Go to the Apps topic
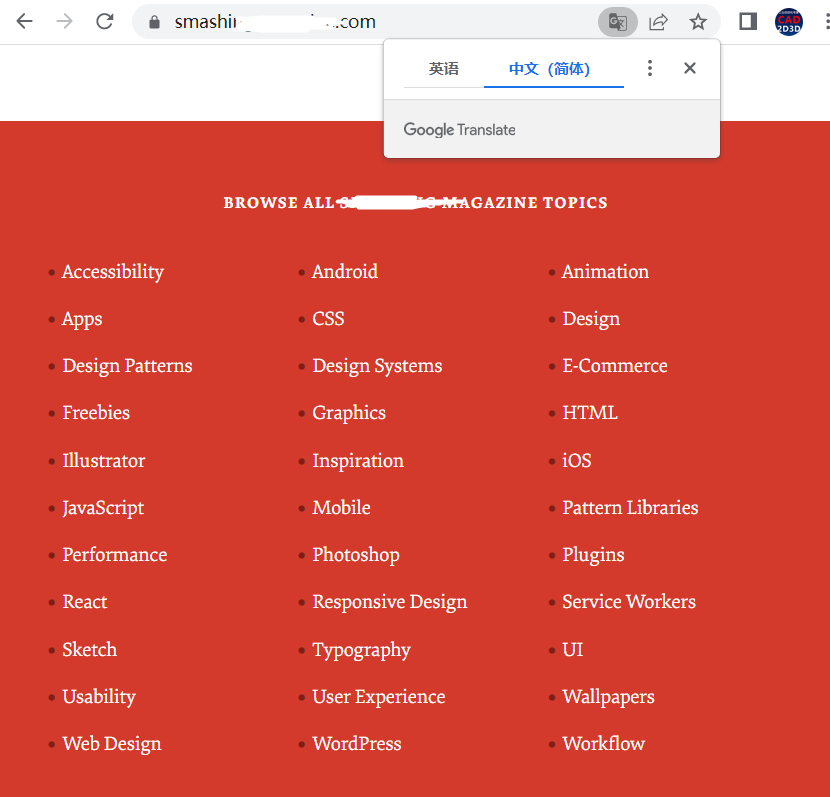Viewport: 830px width, 797px height. pyautogui.click(x=82, y=320)
